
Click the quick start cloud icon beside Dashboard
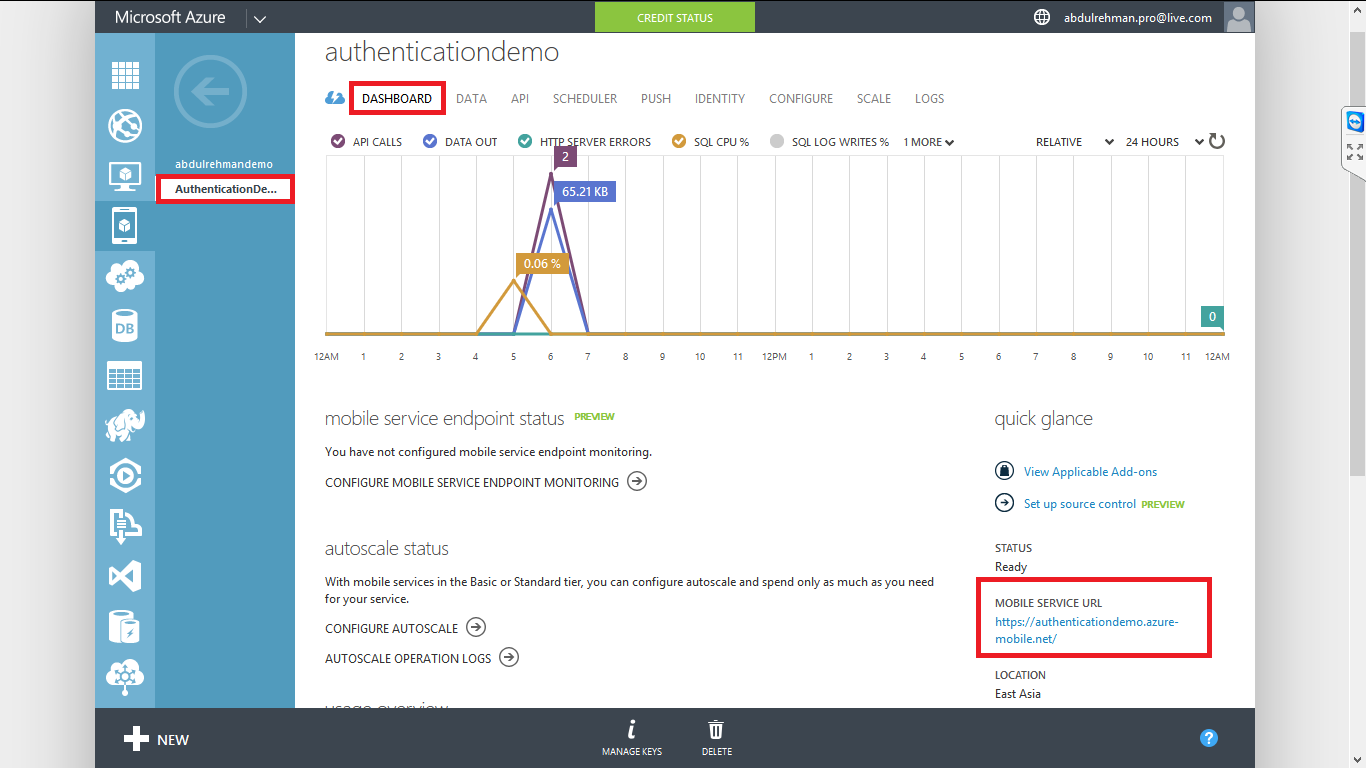coord(335,98)
